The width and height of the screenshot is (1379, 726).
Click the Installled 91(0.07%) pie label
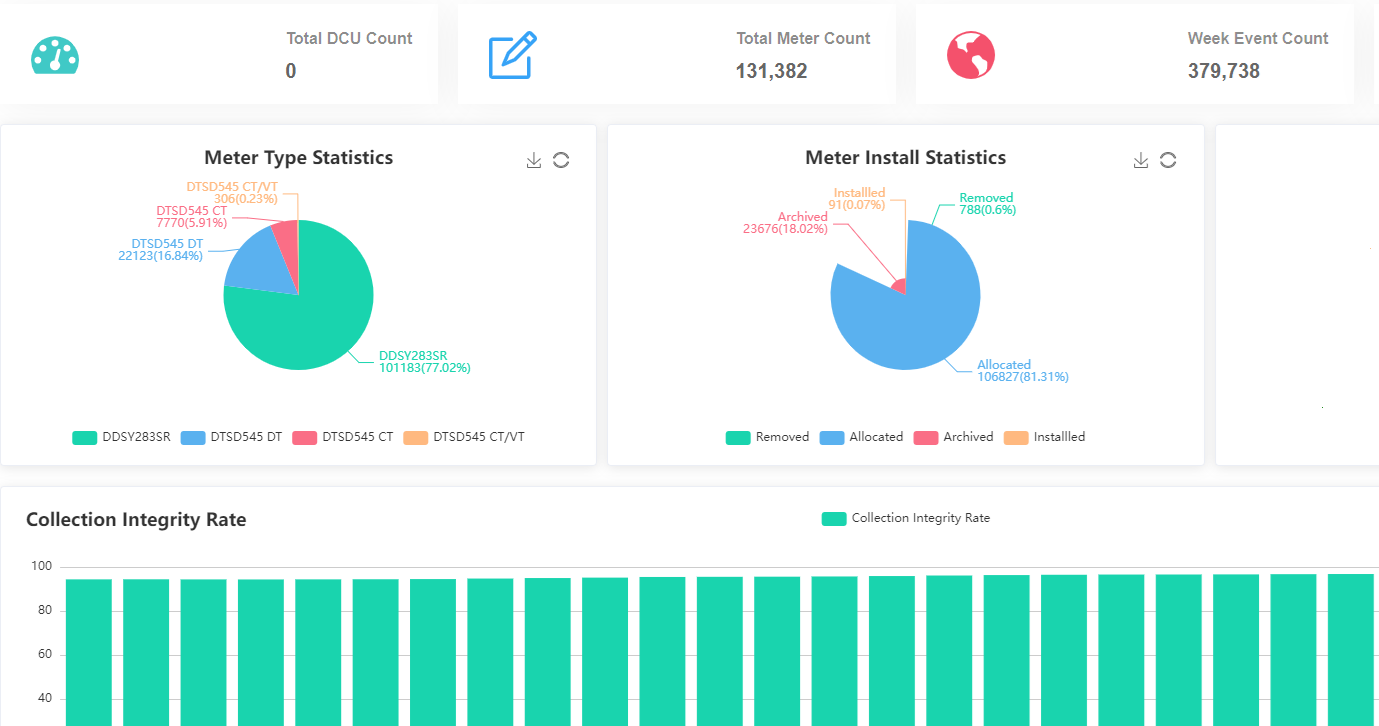pyautogui.click(x=857, y=199)
